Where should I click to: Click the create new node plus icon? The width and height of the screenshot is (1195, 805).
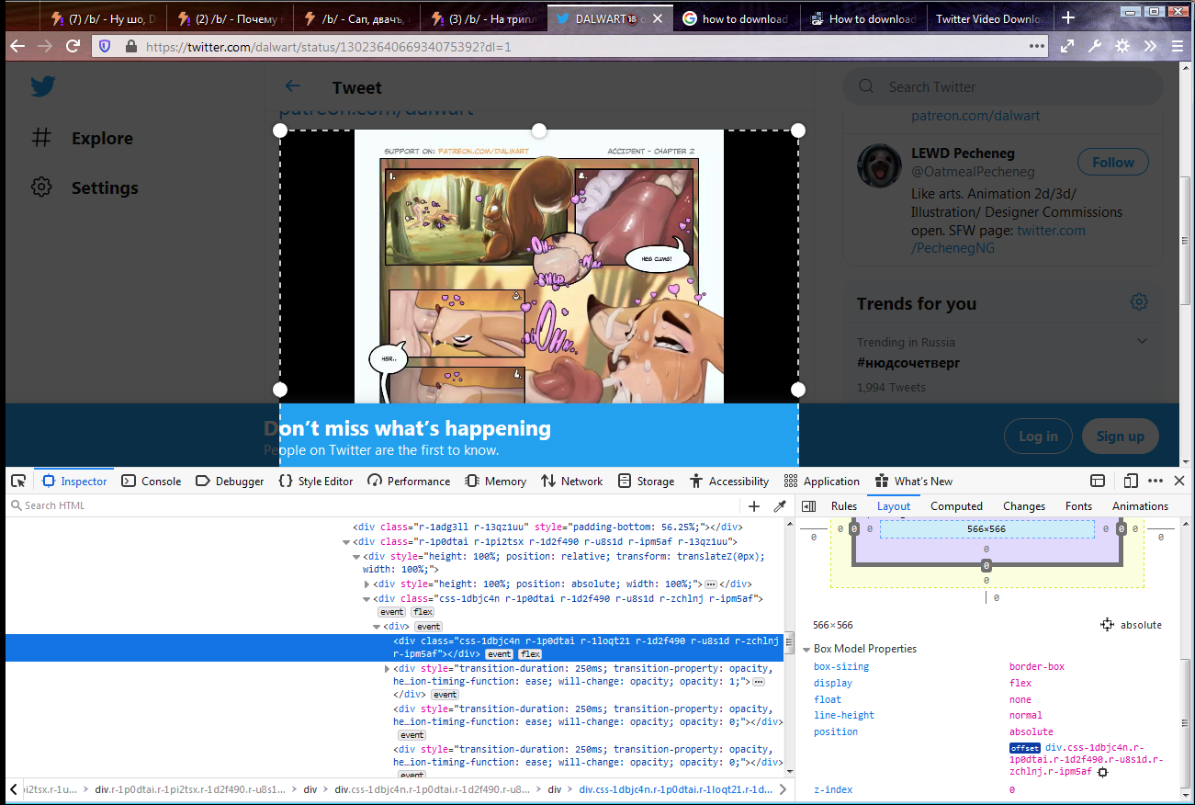click(754, 505)
